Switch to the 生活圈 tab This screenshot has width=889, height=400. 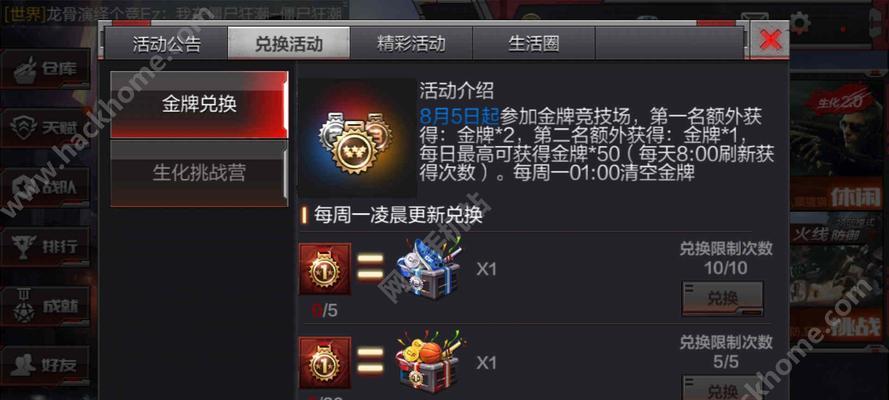pos(534,43)
